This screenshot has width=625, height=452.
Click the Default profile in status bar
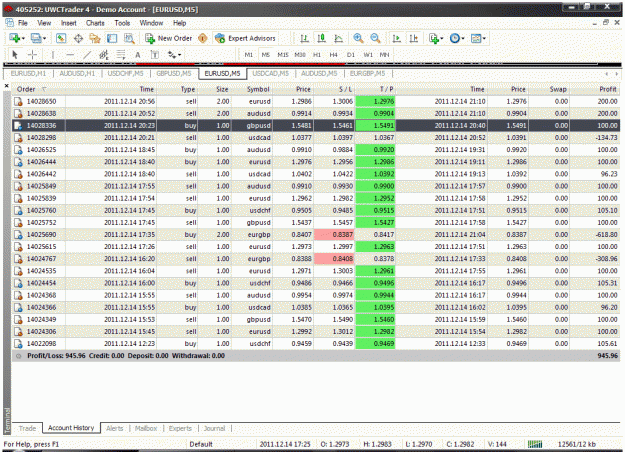(x=201, y=444)
